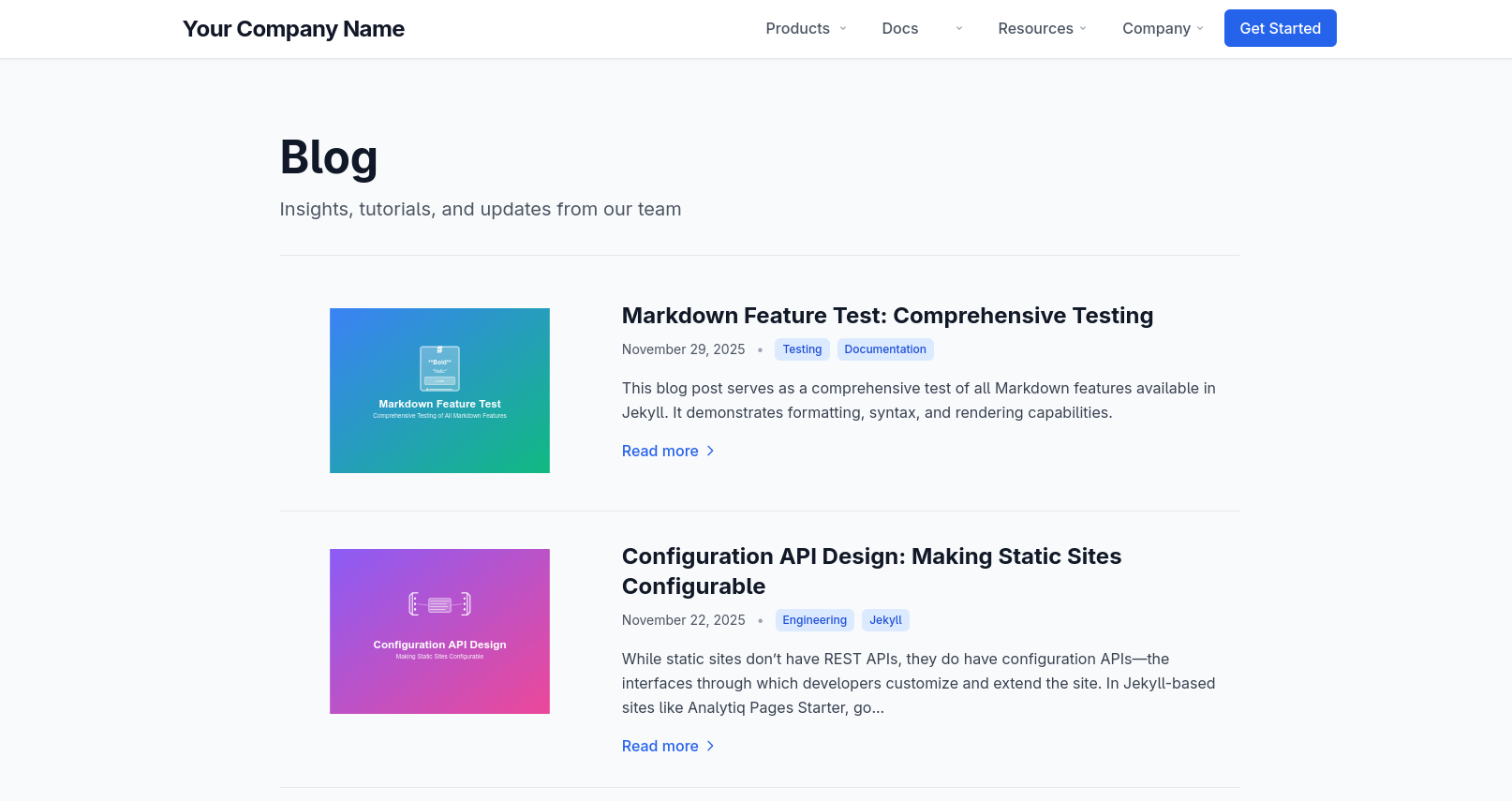Viewport: 1512px width, 801px height.
Task: Filter by the Jekyll tag
Action: click(885, 620)
